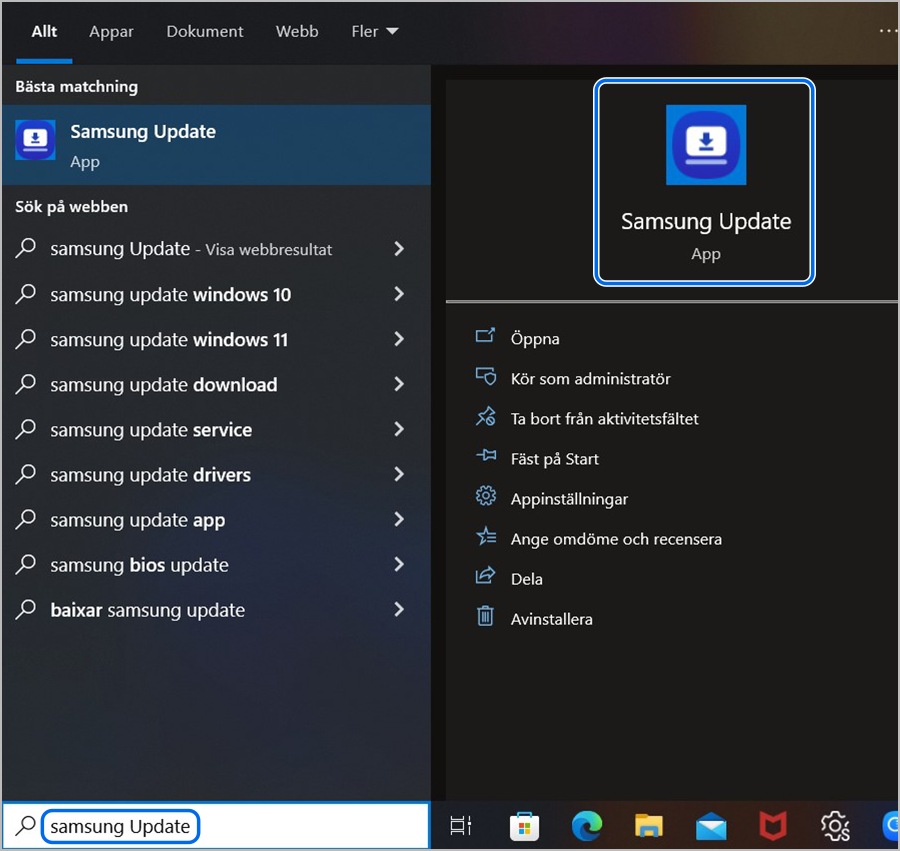
Task: Switch to the Appar tab
Action: (x=111, y=31)
